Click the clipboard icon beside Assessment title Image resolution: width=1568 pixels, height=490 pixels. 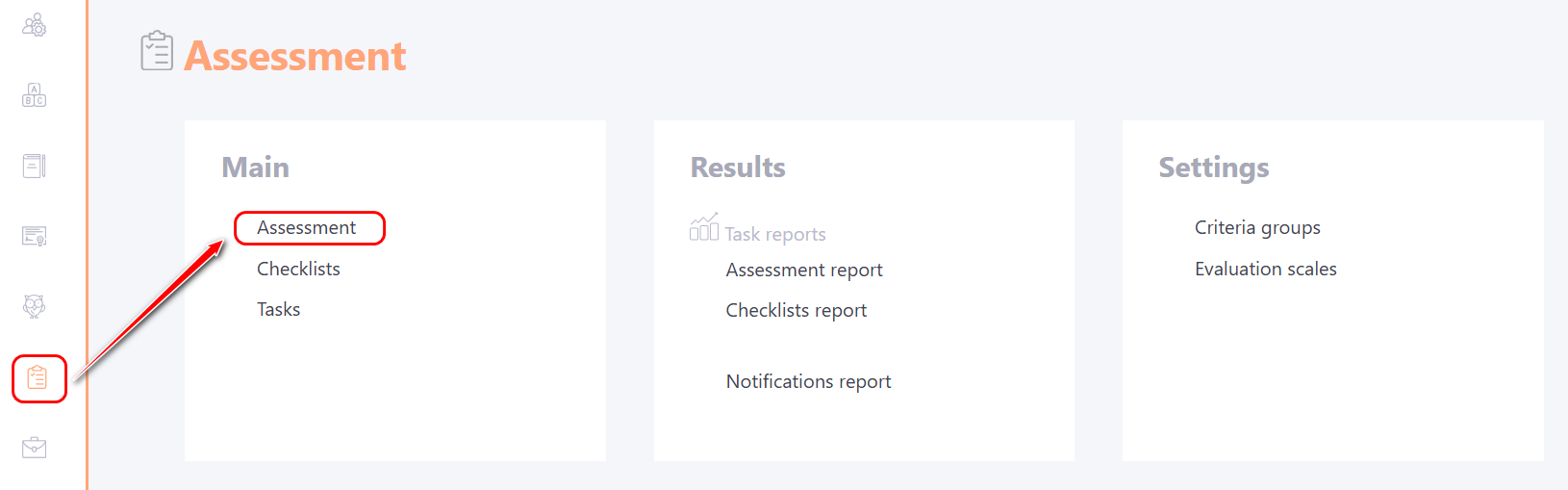157,51
